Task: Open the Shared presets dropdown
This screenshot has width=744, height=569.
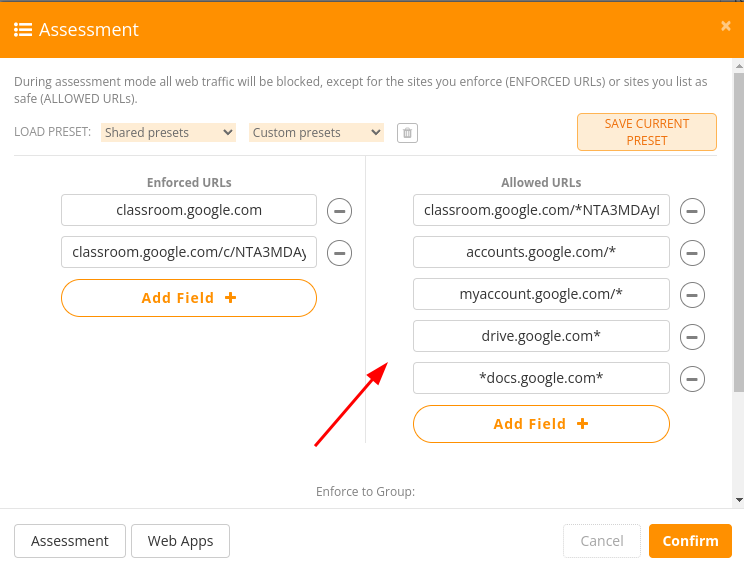Action: click(168, 132)
